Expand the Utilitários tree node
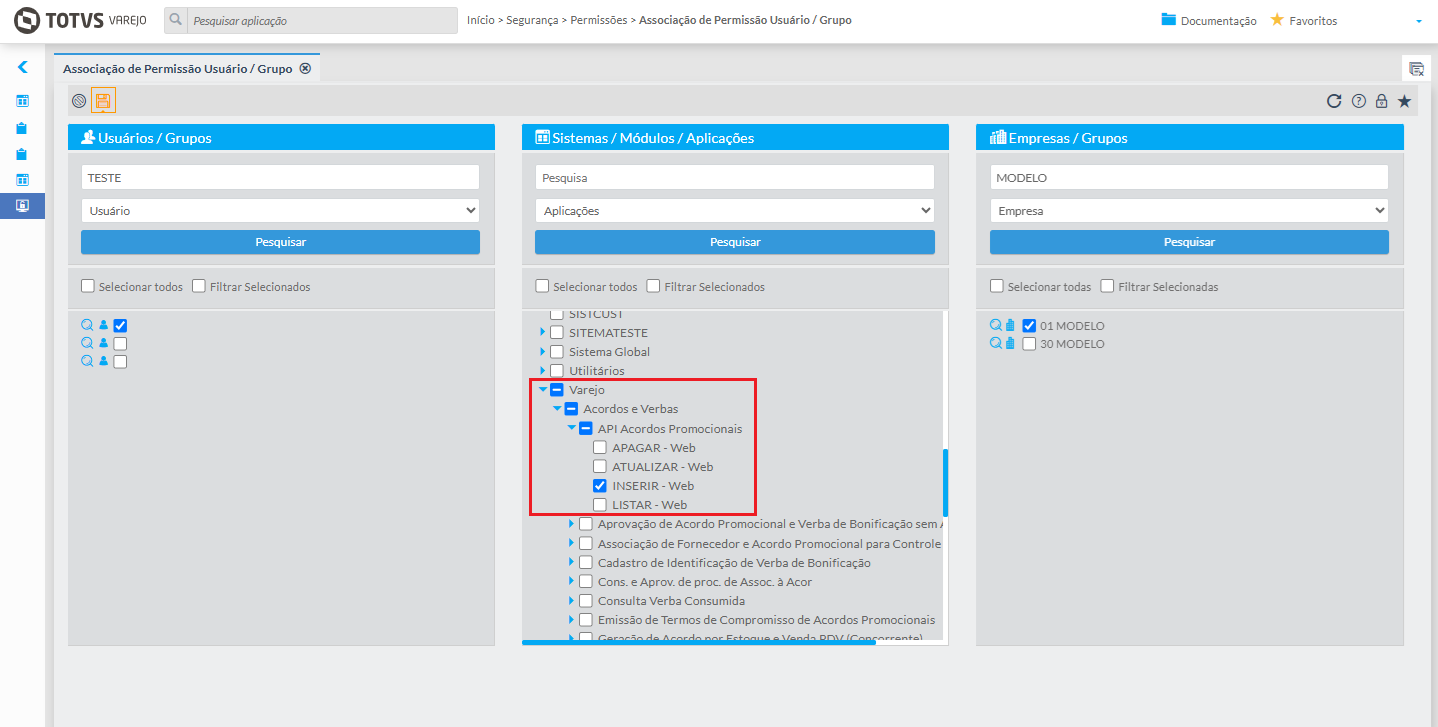Viewport: 1438px width, 727px height. [543, 370]
